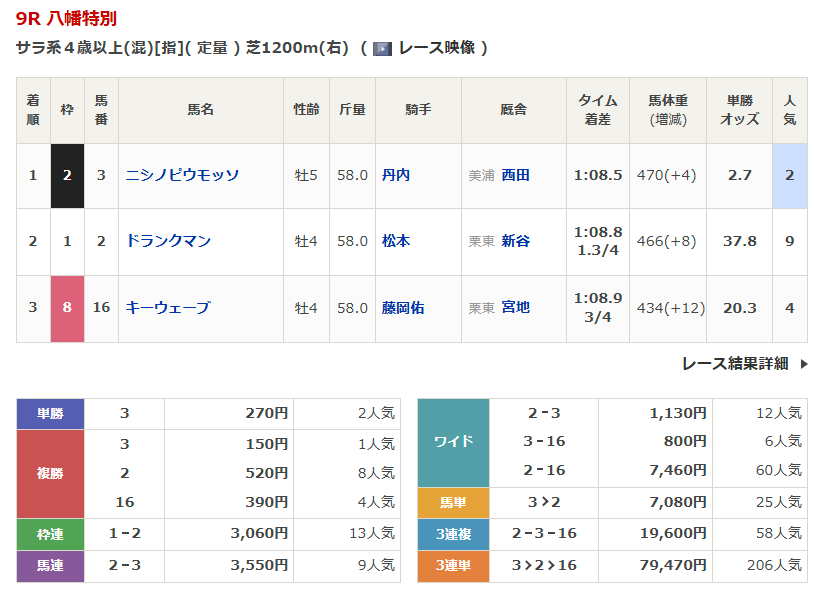830x591 pixels.
Task: Click the 馬名 column header
Action: 200,109
